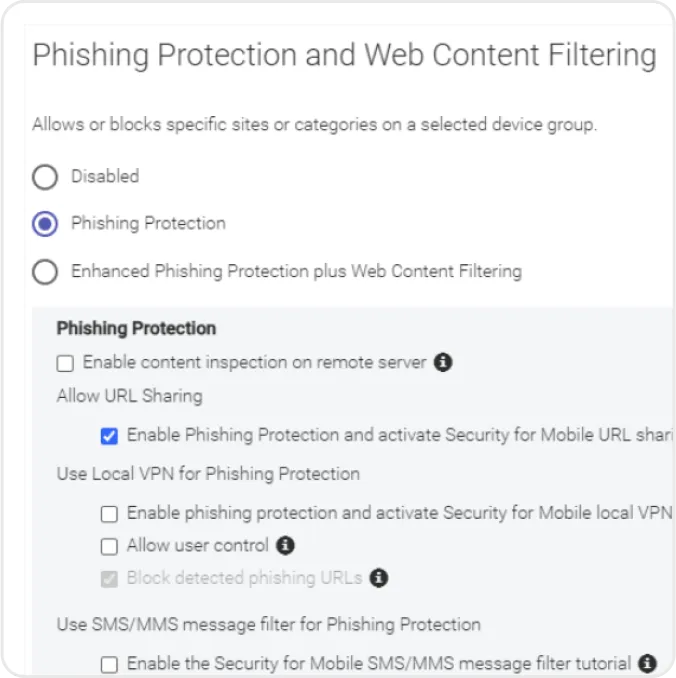676x678 pixels.
Task: Click the Use Local VPN for Phishing Protection label
Action: click(x=208, y=474)
